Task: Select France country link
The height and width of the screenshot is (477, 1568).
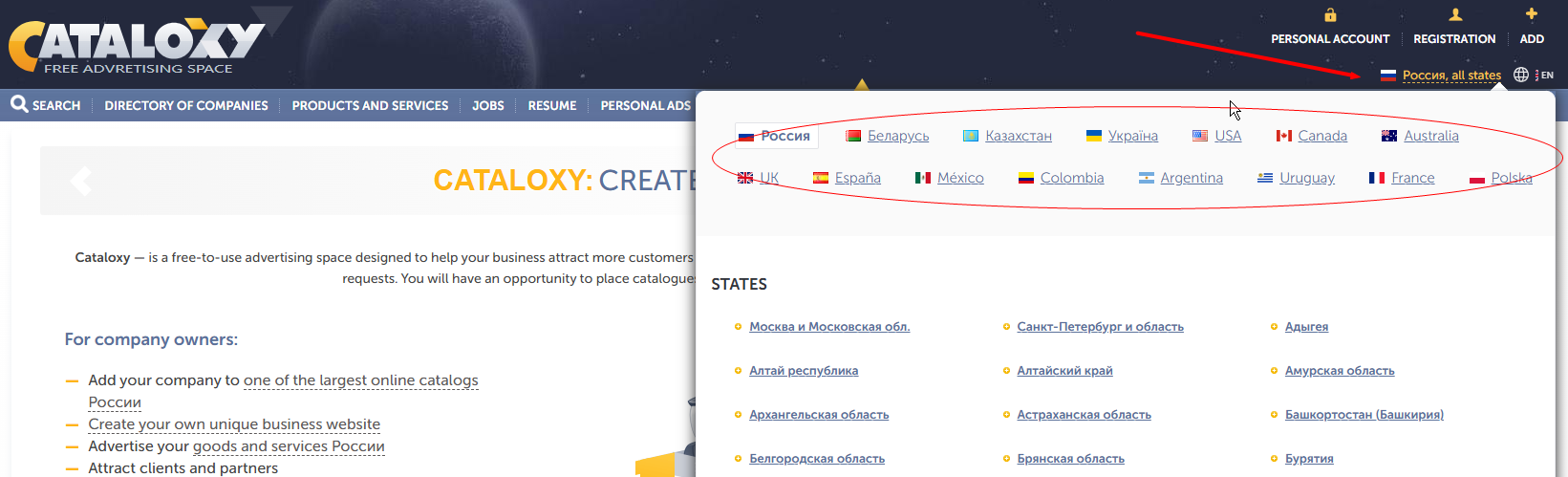Action: (x=1413, y=178)
